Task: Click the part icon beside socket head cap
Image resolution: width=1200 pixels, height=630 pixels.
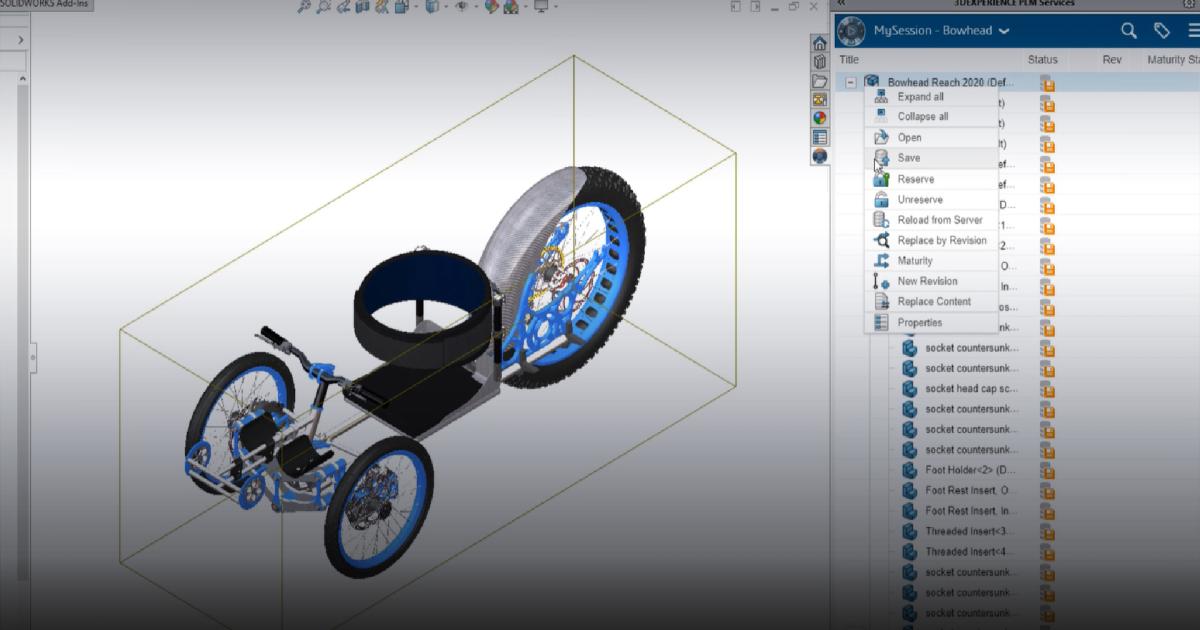Action: coord(909,389)
